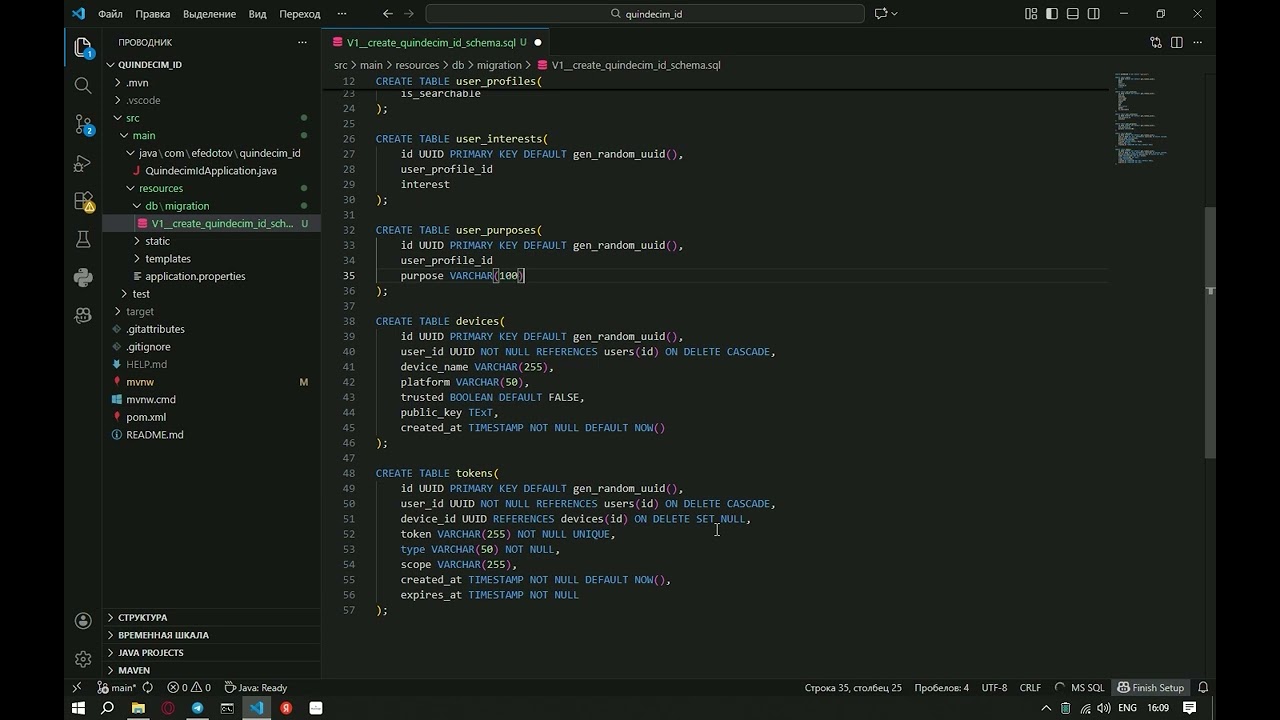Click the main* branch indicator
The height and width of the screenshot is (720, 1280).
click(117, 688)
